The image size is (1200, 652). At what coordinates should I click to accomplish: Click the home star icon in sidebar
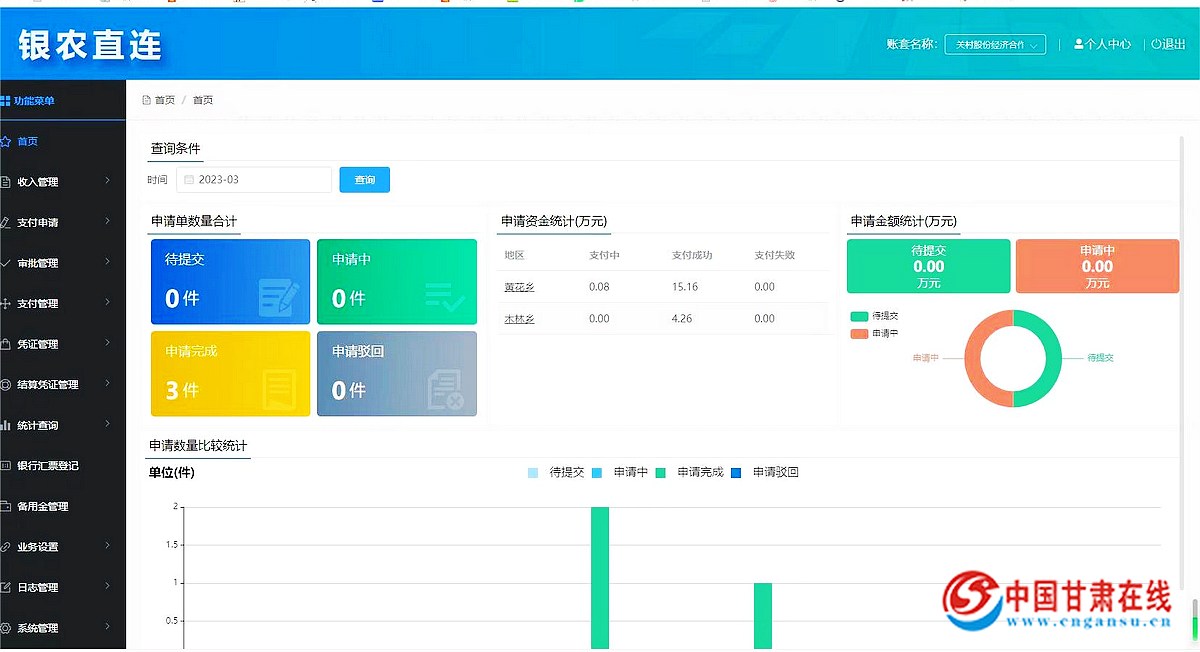6,141
